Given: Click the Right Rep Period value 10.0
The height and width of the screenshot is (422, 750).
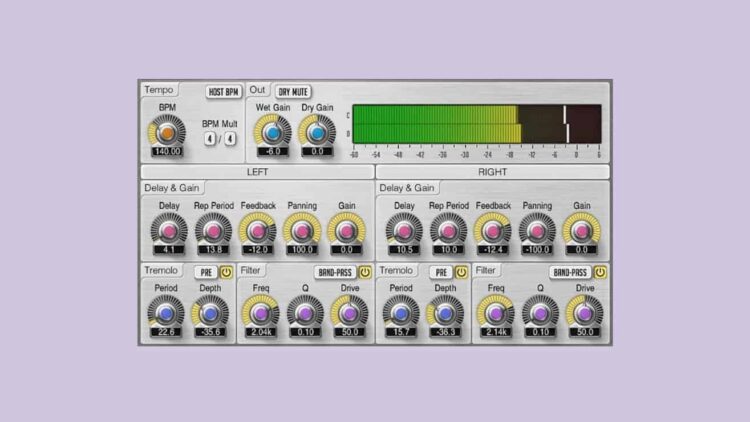Looking at the screenshot, I should (x=448, y=250).
